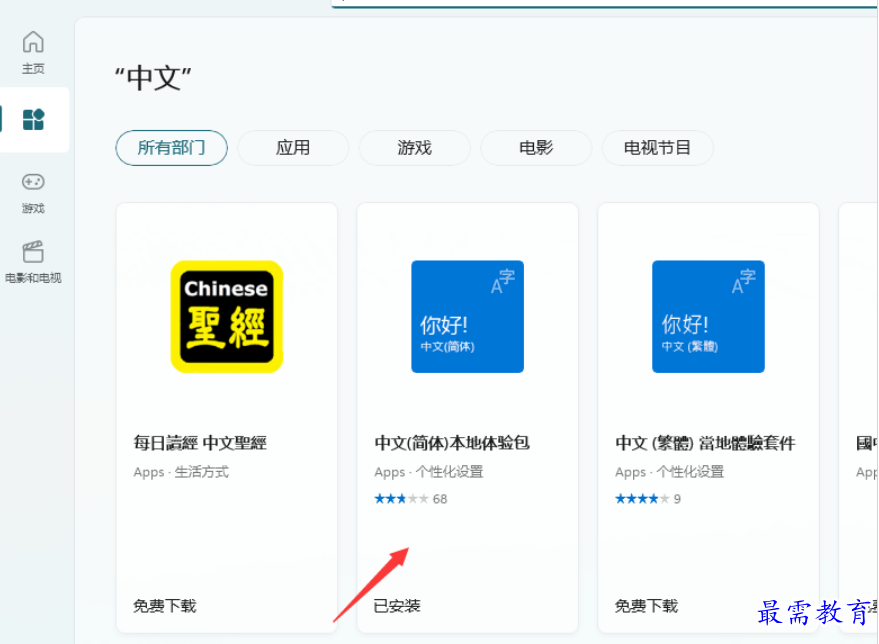Click 免费下载 under 中文 (繁體) card
This screenshot has height=644, width=879.
pos(646,605)
